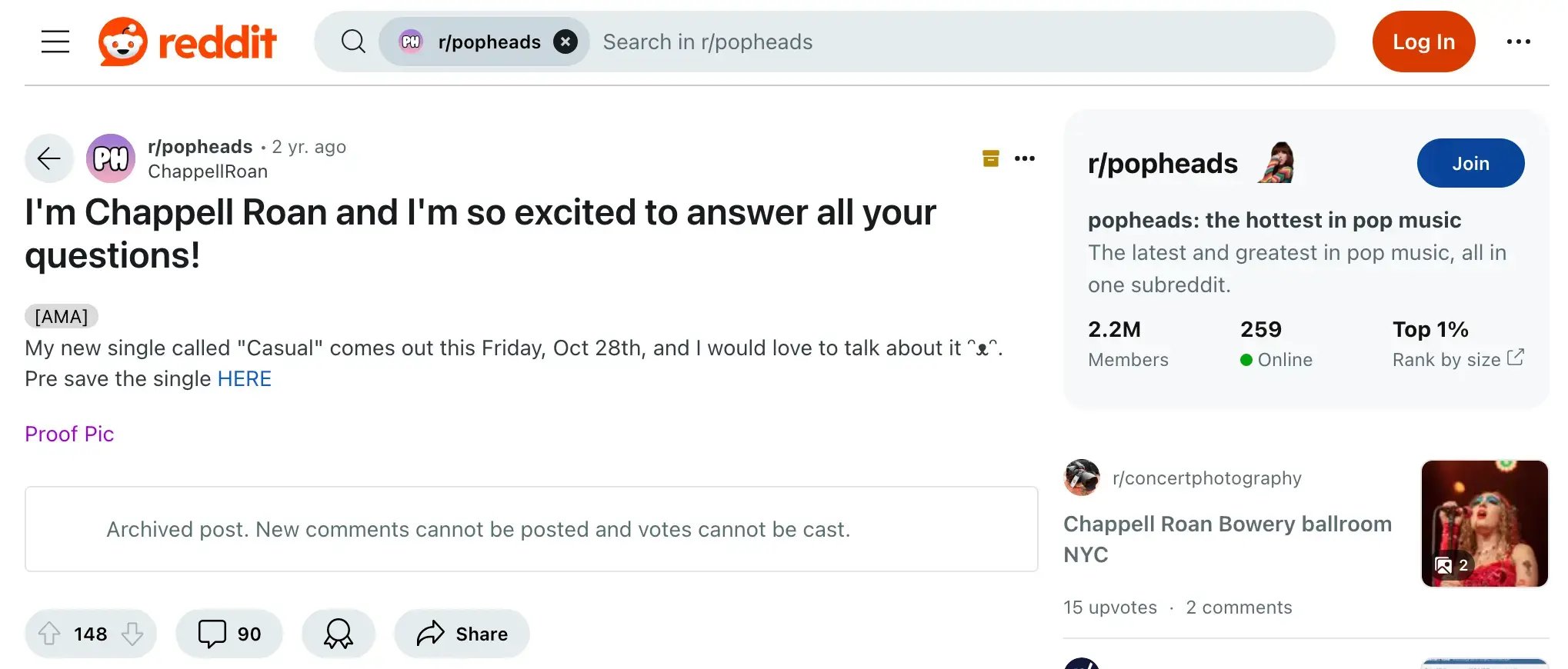Open the Bowery ballroom concert photo thumbnail

point(1484,524)
